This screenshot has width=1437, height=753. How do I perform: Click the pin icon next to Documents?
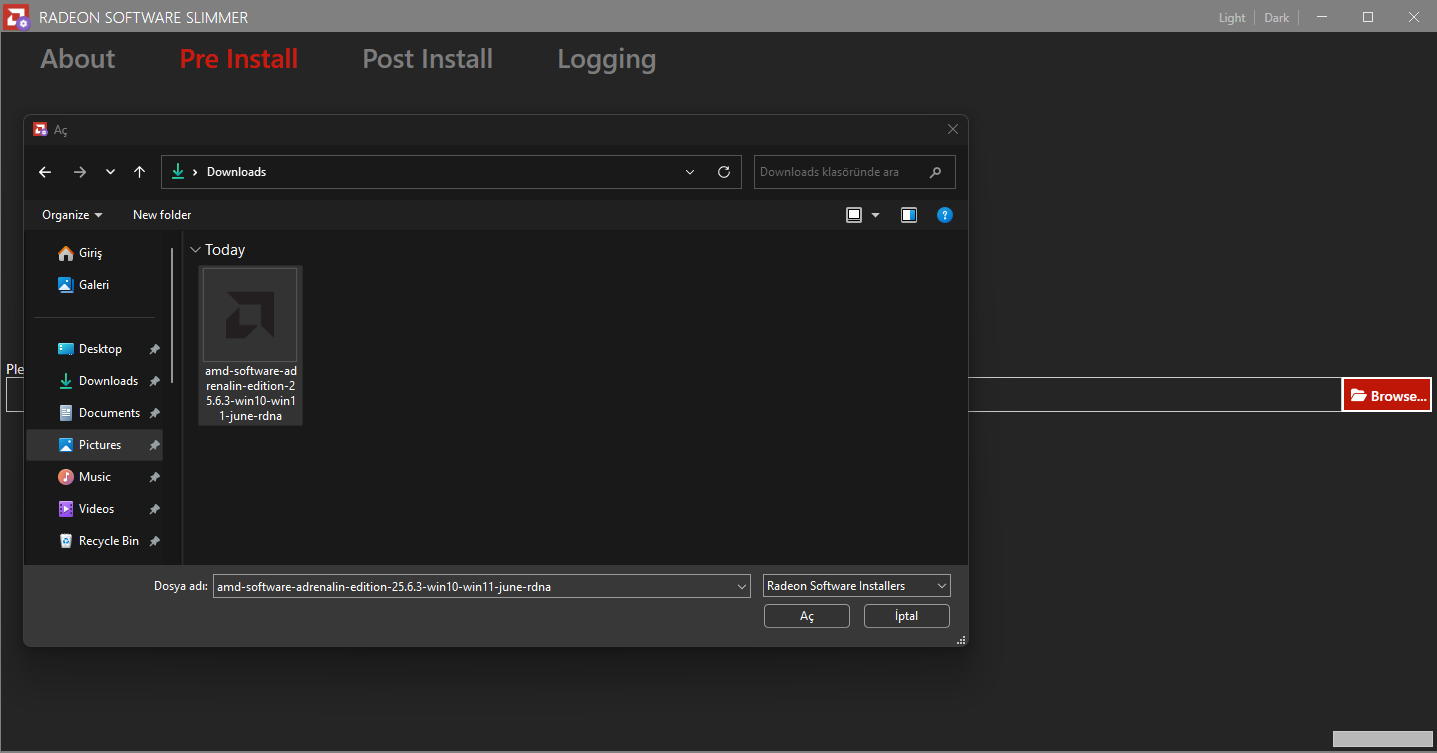[154, 413]
